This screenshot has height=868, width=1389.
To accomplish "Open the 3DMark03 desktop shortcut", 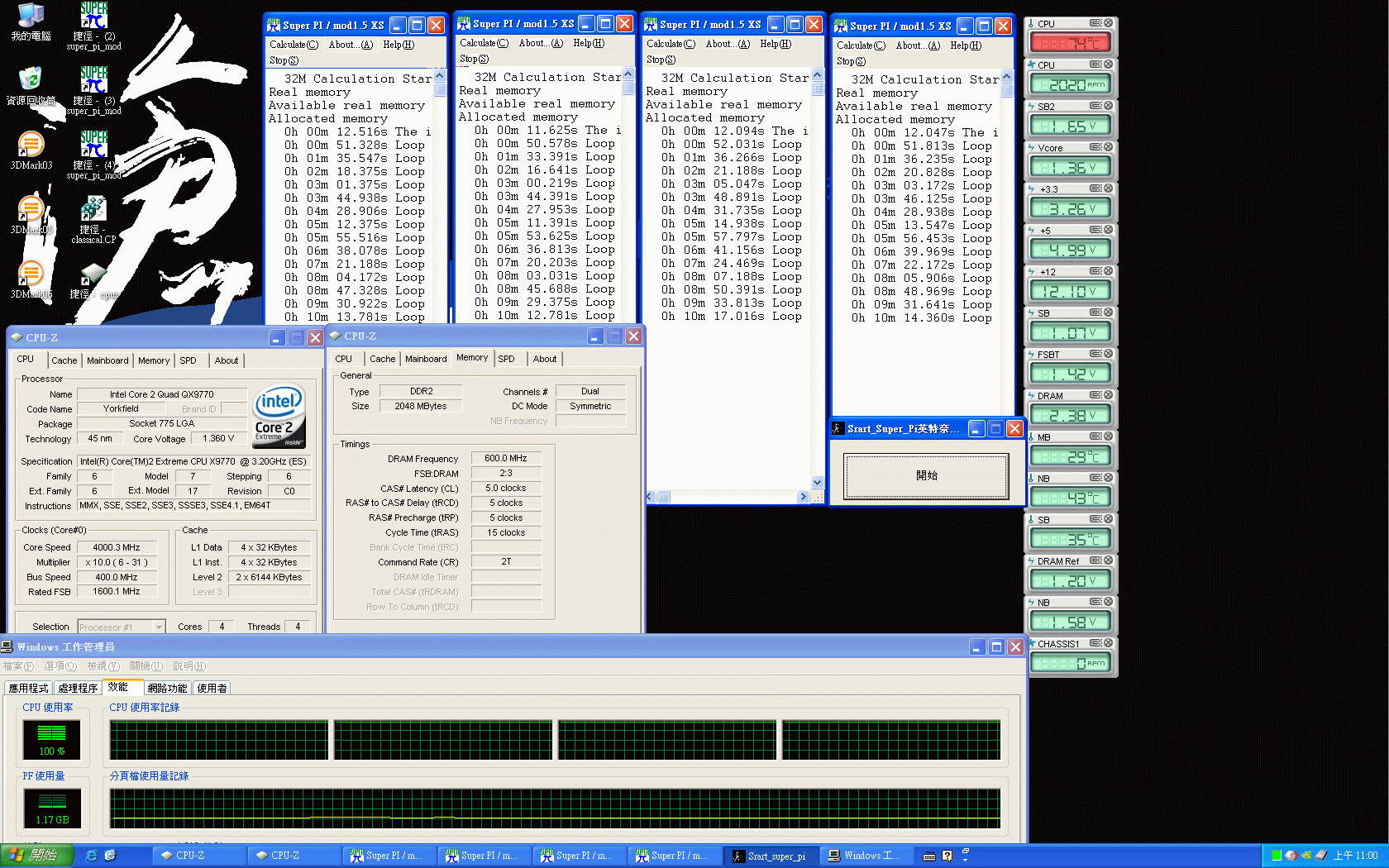I will [x=31, y=146].
